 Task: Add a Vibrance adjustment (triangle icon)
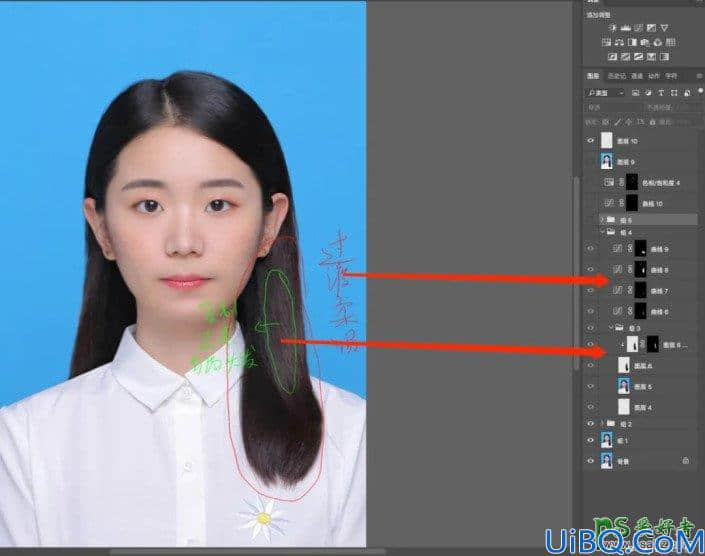[664, 28]
